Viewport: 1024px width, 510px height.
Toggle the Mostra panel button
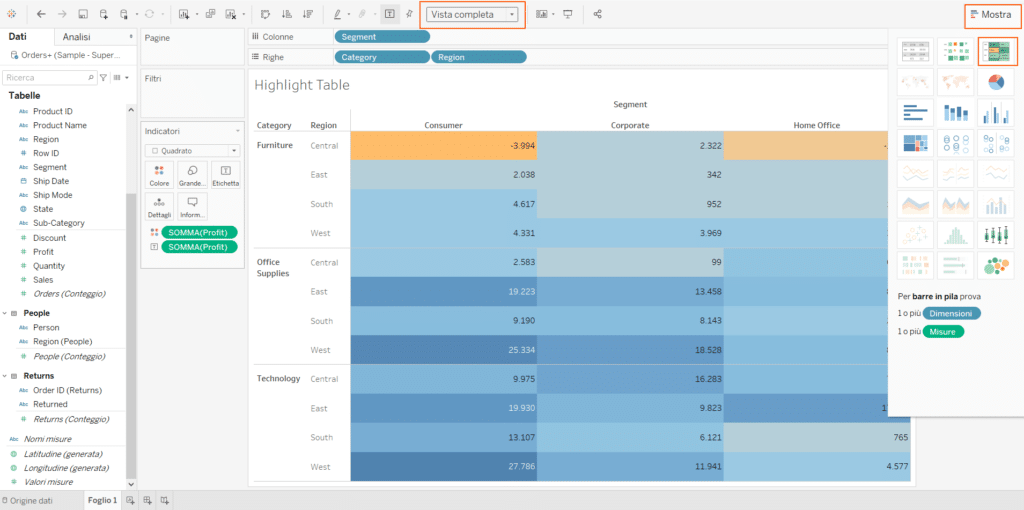pos(990,15)
